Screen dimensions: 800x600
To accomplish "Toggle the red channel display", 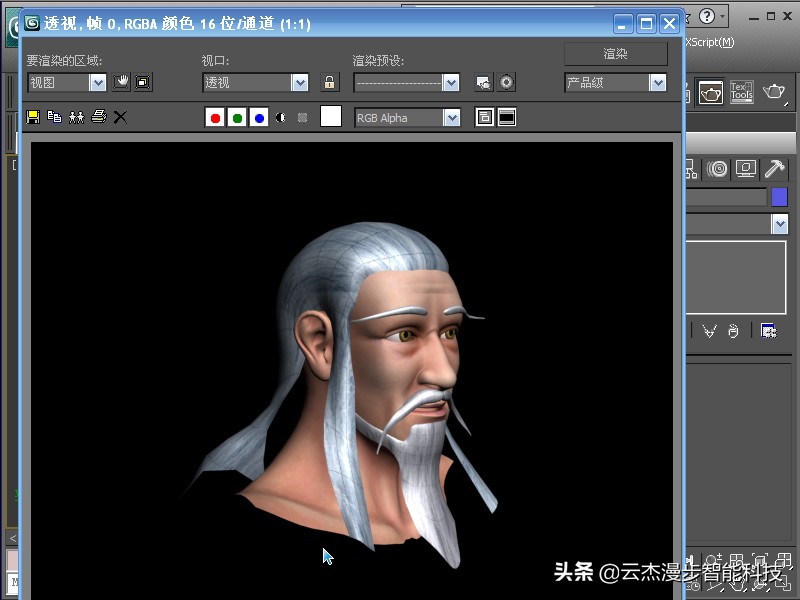I will pos(215,116).
